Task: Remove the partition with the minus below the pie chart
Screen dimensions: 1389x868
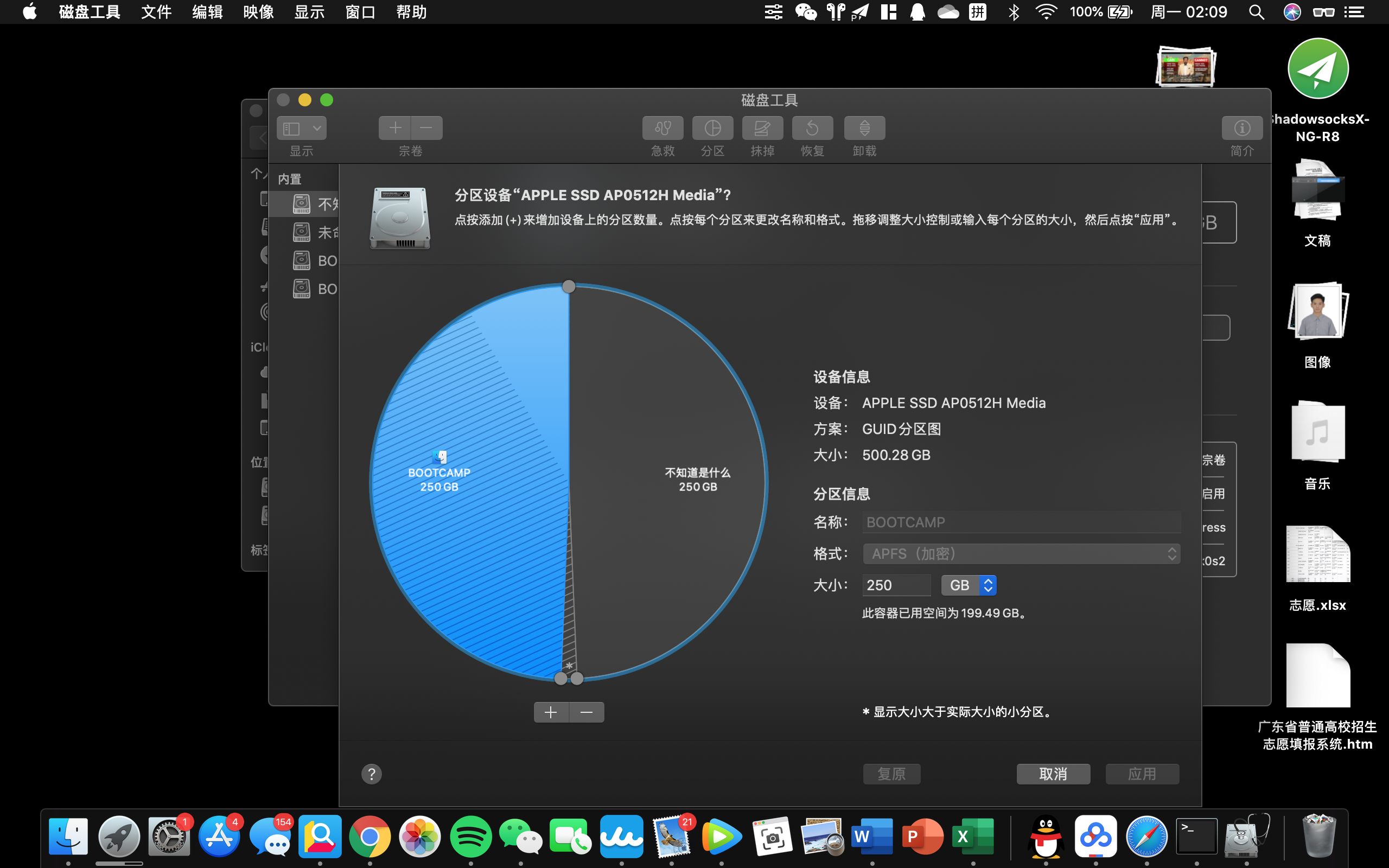Action: click(586, 712)
